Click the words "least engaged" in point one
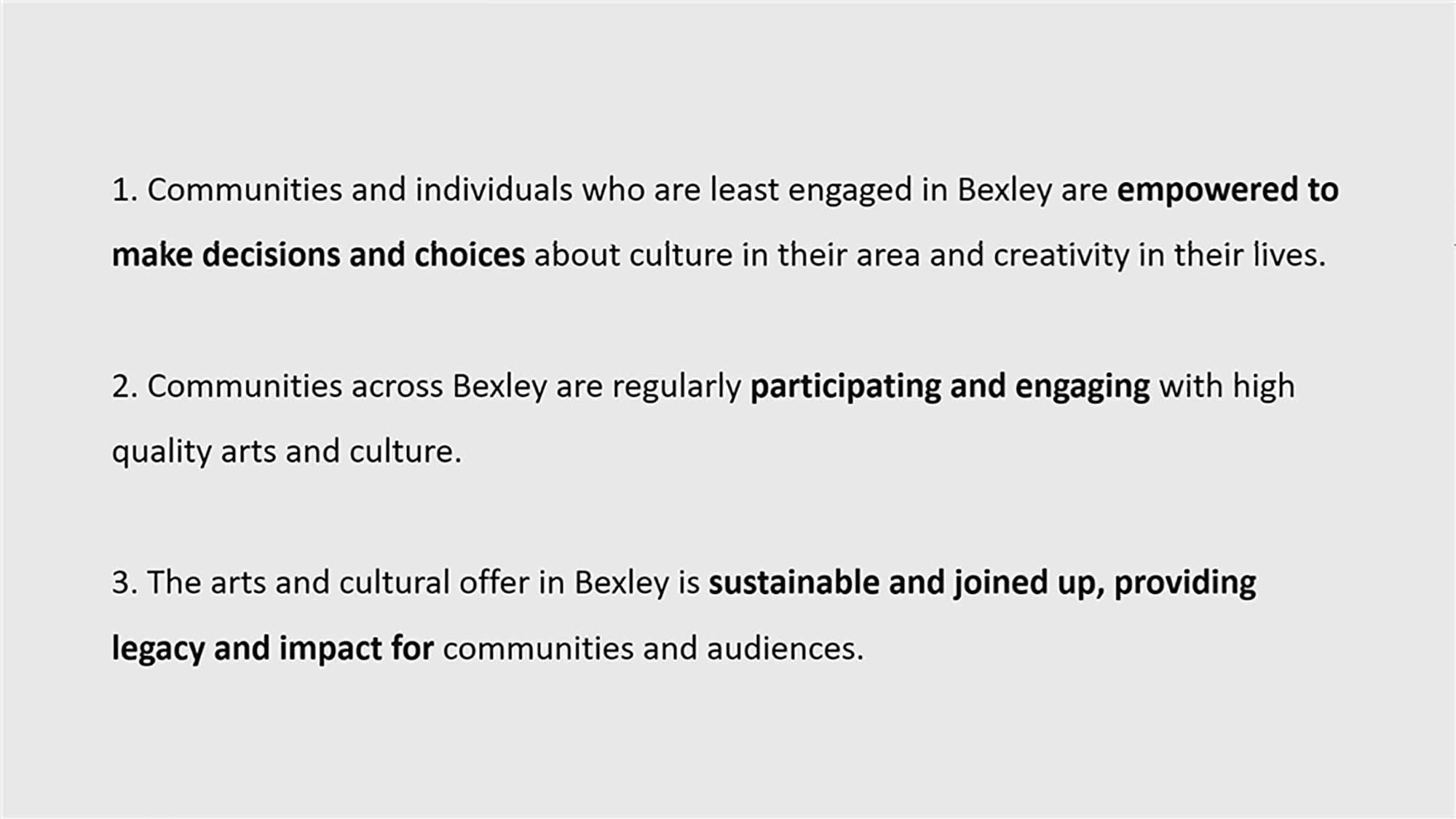Screen dimensions: 1456x819 click(810, 190)
